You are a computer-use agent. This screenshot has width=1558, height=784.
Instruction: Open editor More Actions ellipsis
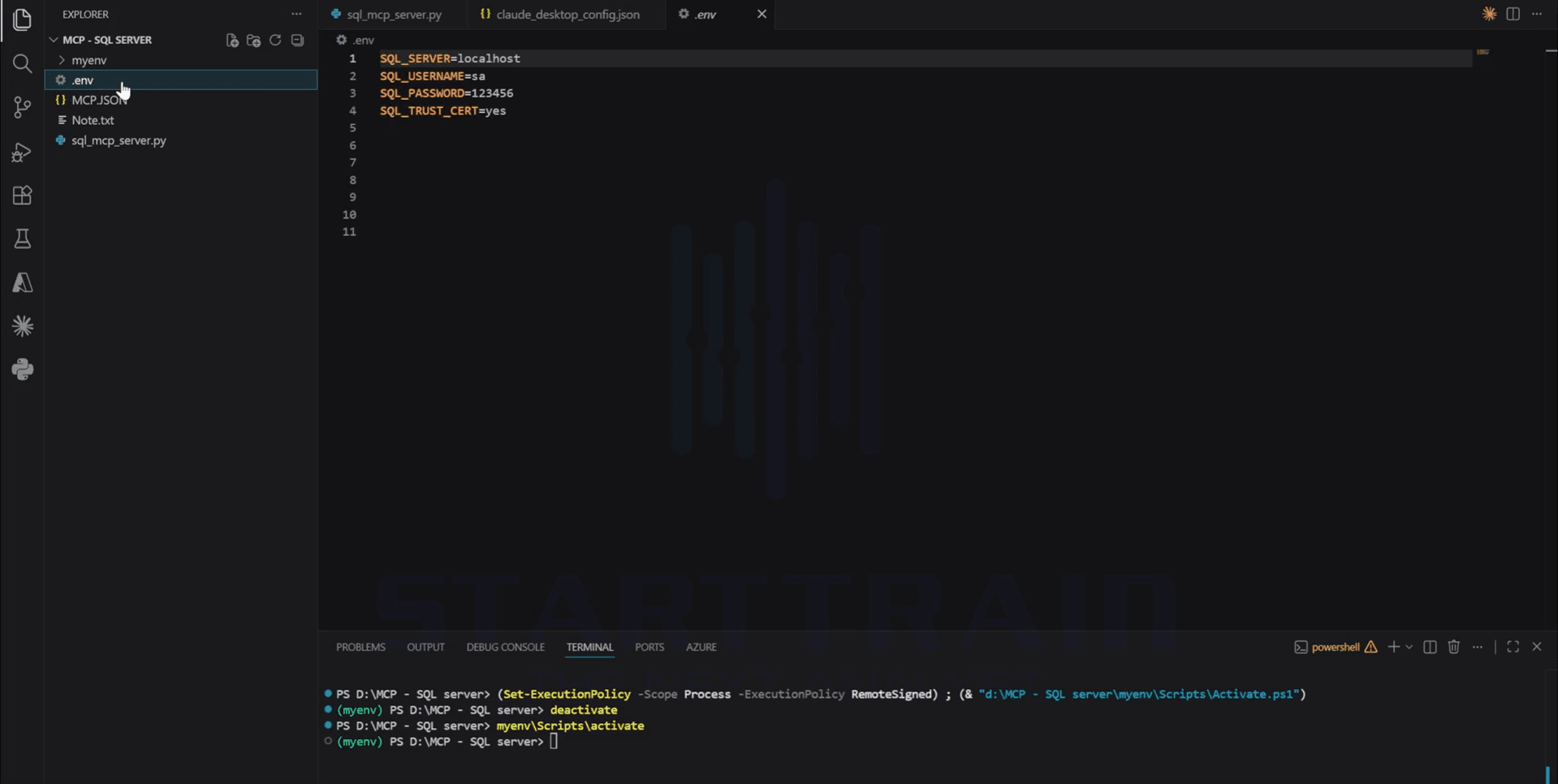[1537, 14]
